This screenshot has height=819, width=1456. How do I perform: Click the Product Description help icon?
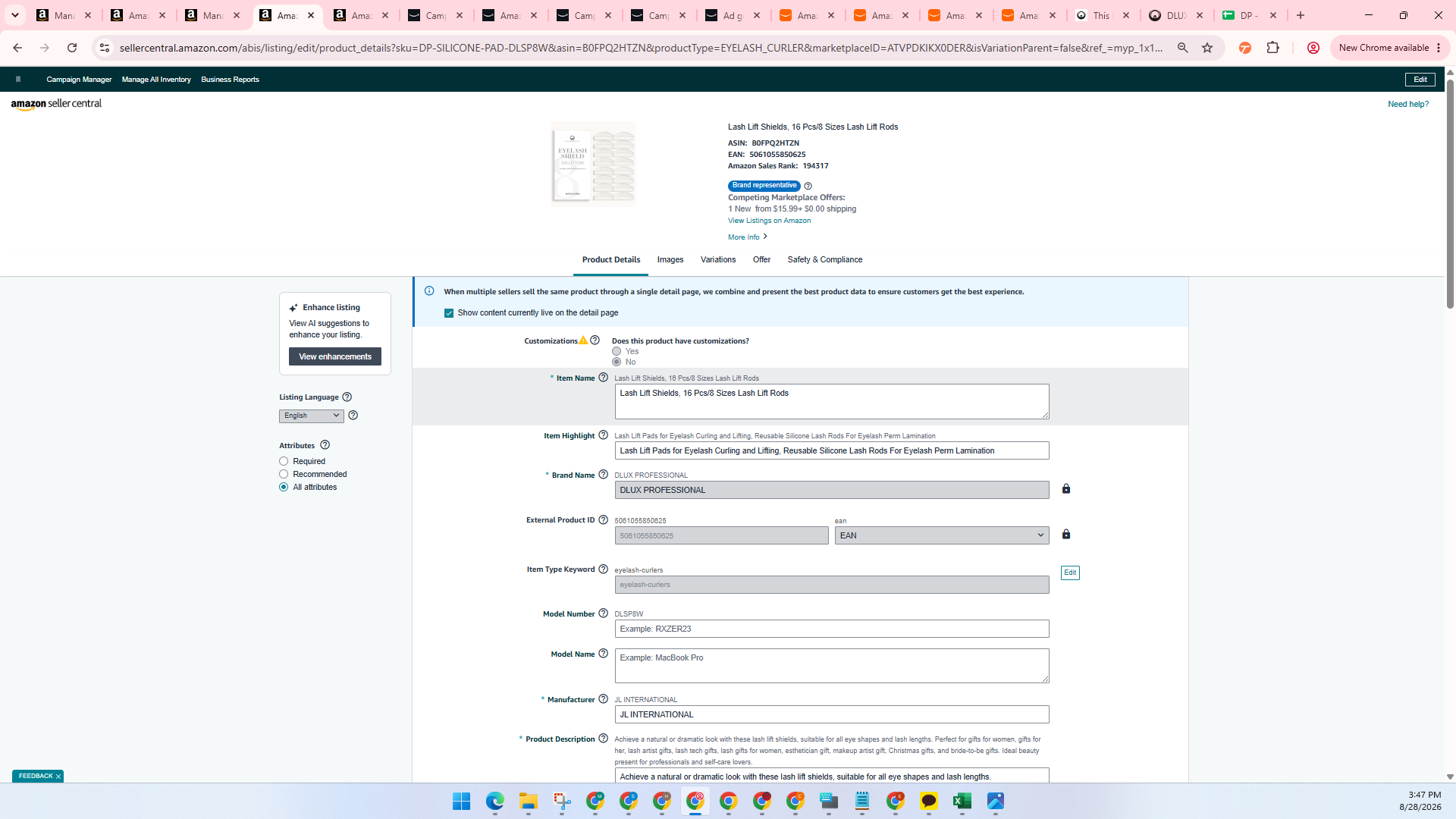point(604,739)
